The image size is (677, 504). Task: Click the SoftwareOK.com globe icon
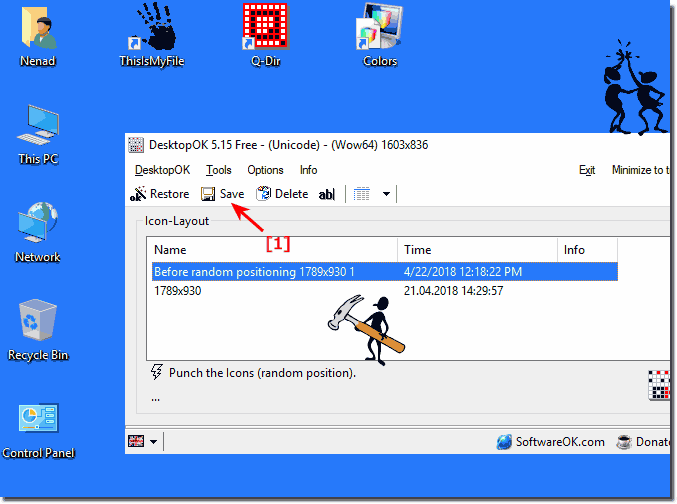[x=504, y=442]
